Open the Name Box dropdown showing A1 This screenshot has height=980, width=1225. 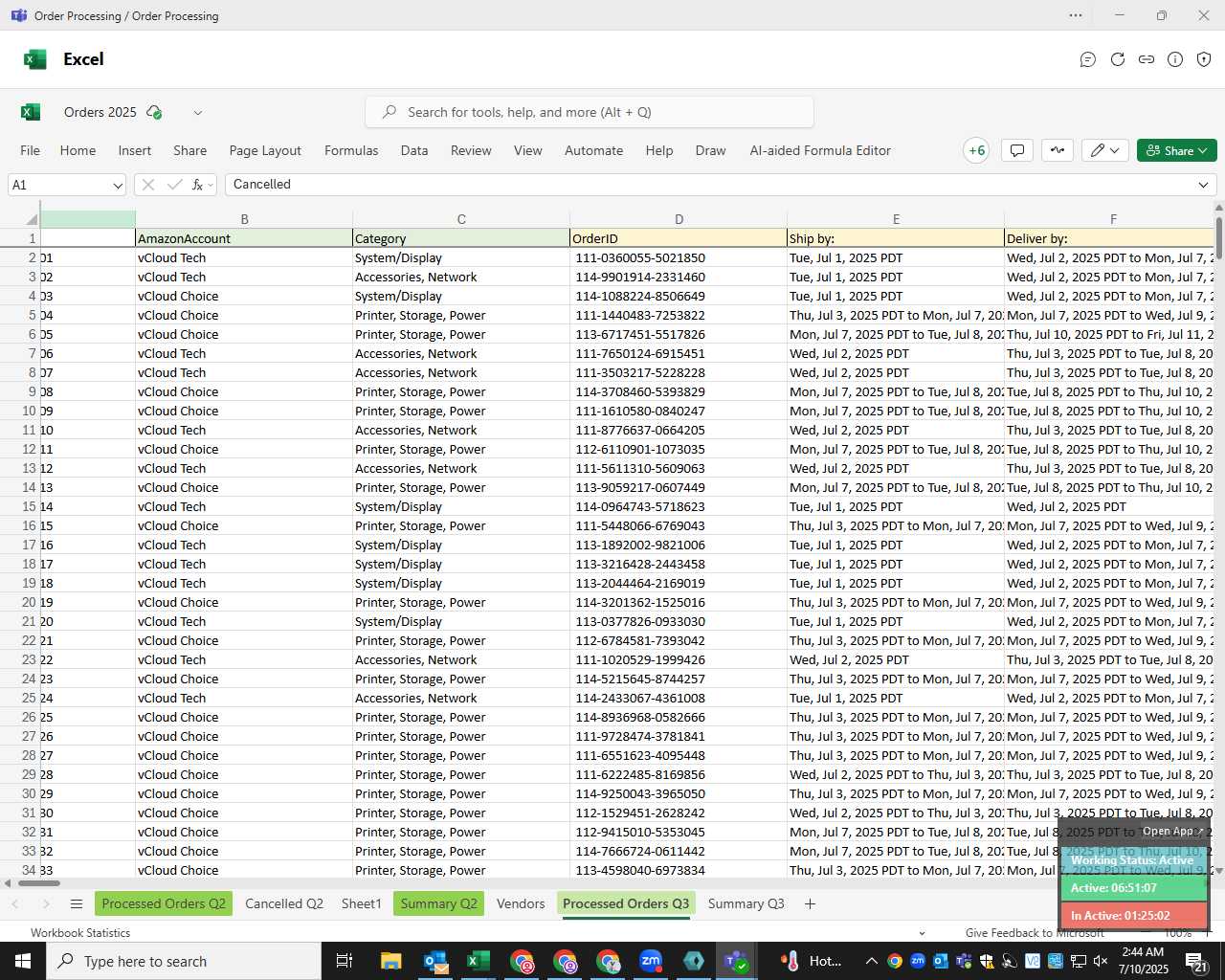(118, 185)
